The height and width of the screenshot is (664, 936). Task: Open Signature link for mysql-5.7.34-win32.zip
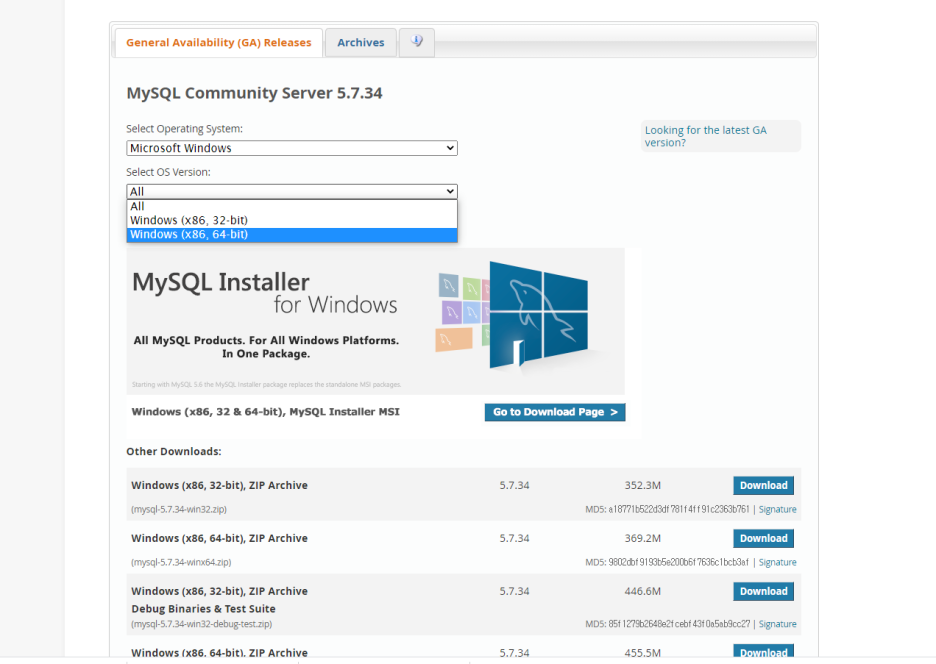777,509
